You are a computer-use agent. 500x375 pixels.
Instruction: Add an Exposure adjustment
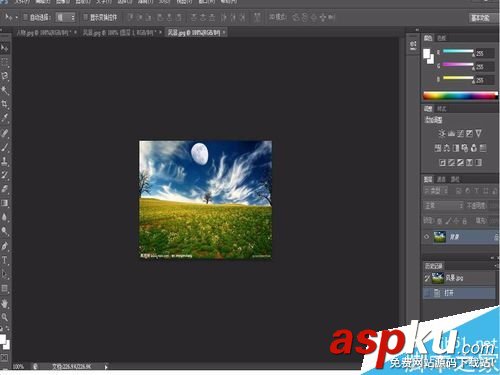point(469,134)
